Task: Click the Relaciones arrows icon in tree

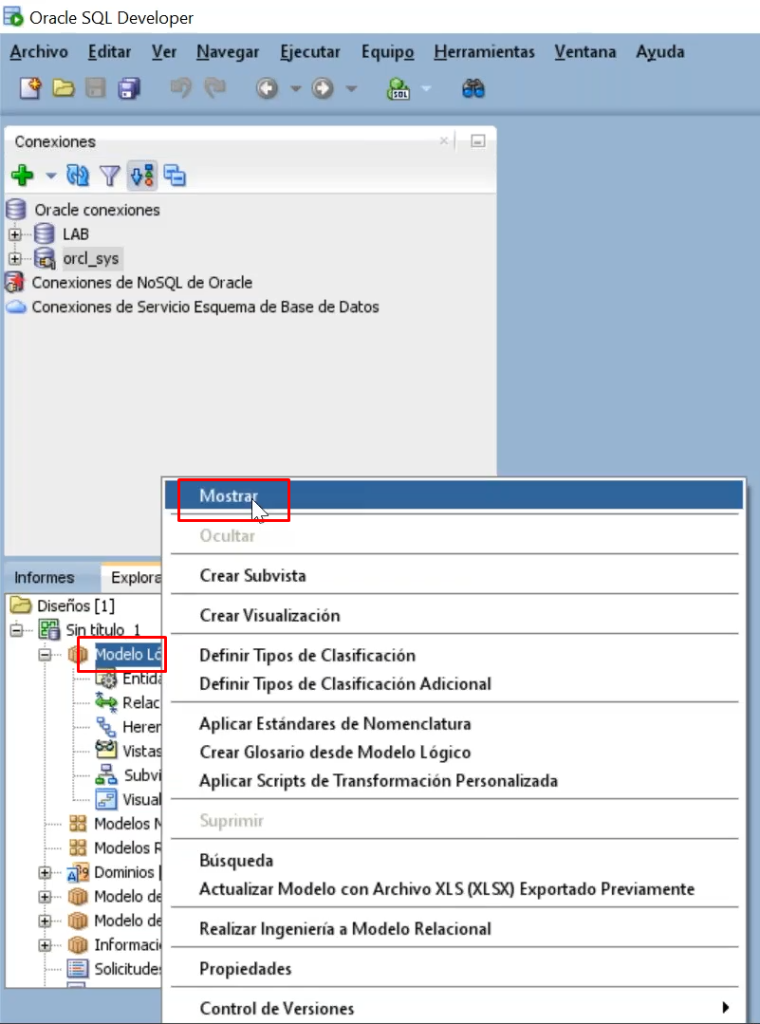Action: tap(106, 702)
